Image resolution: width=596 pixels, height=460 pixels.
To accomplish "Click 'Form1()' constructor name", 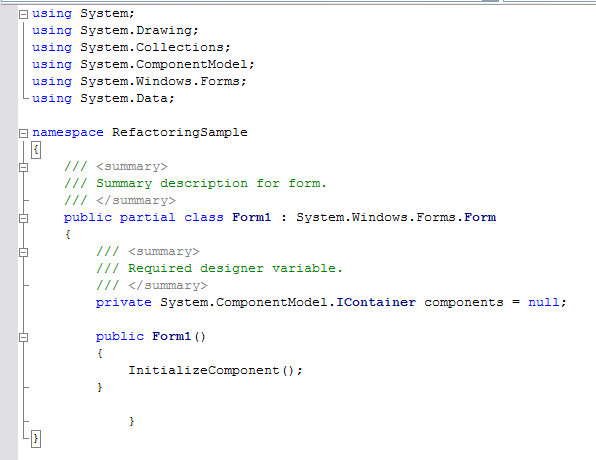I will point(179,336).
